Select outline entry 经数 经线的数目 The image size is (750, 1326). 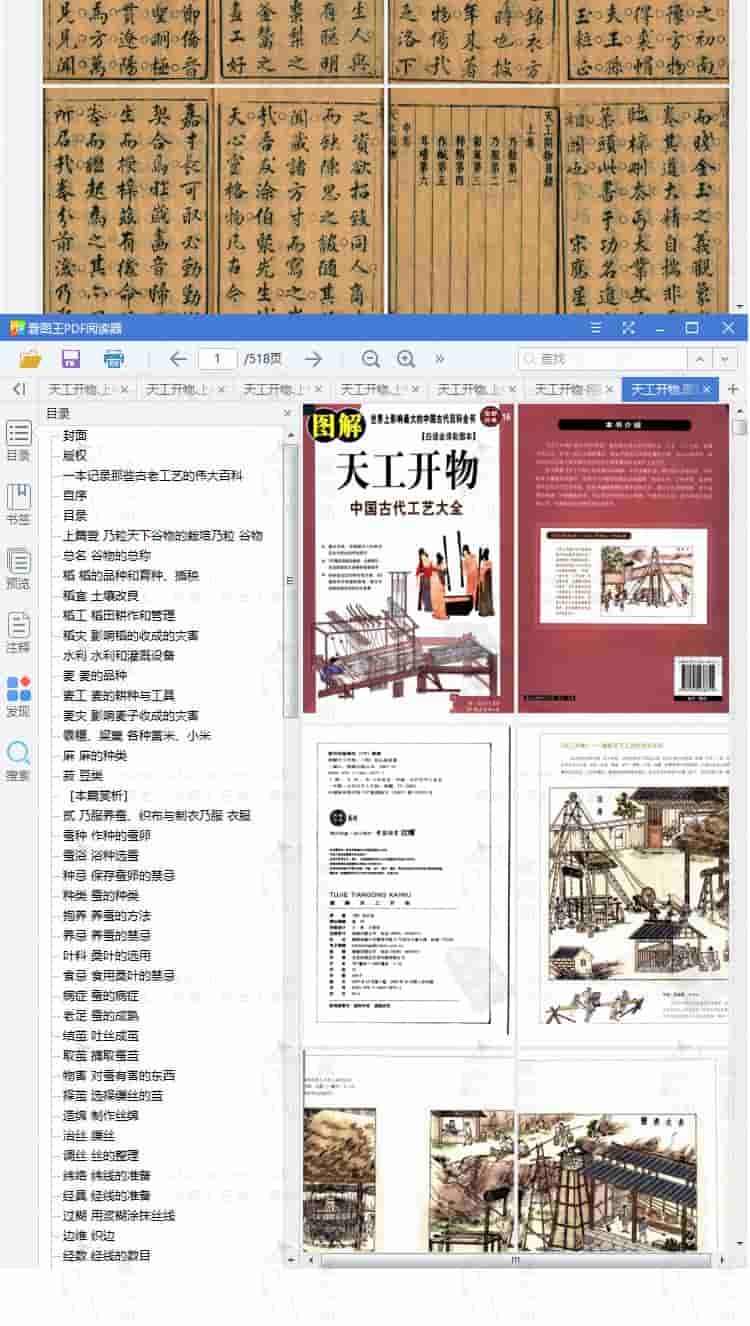(x=107, y=1255)
